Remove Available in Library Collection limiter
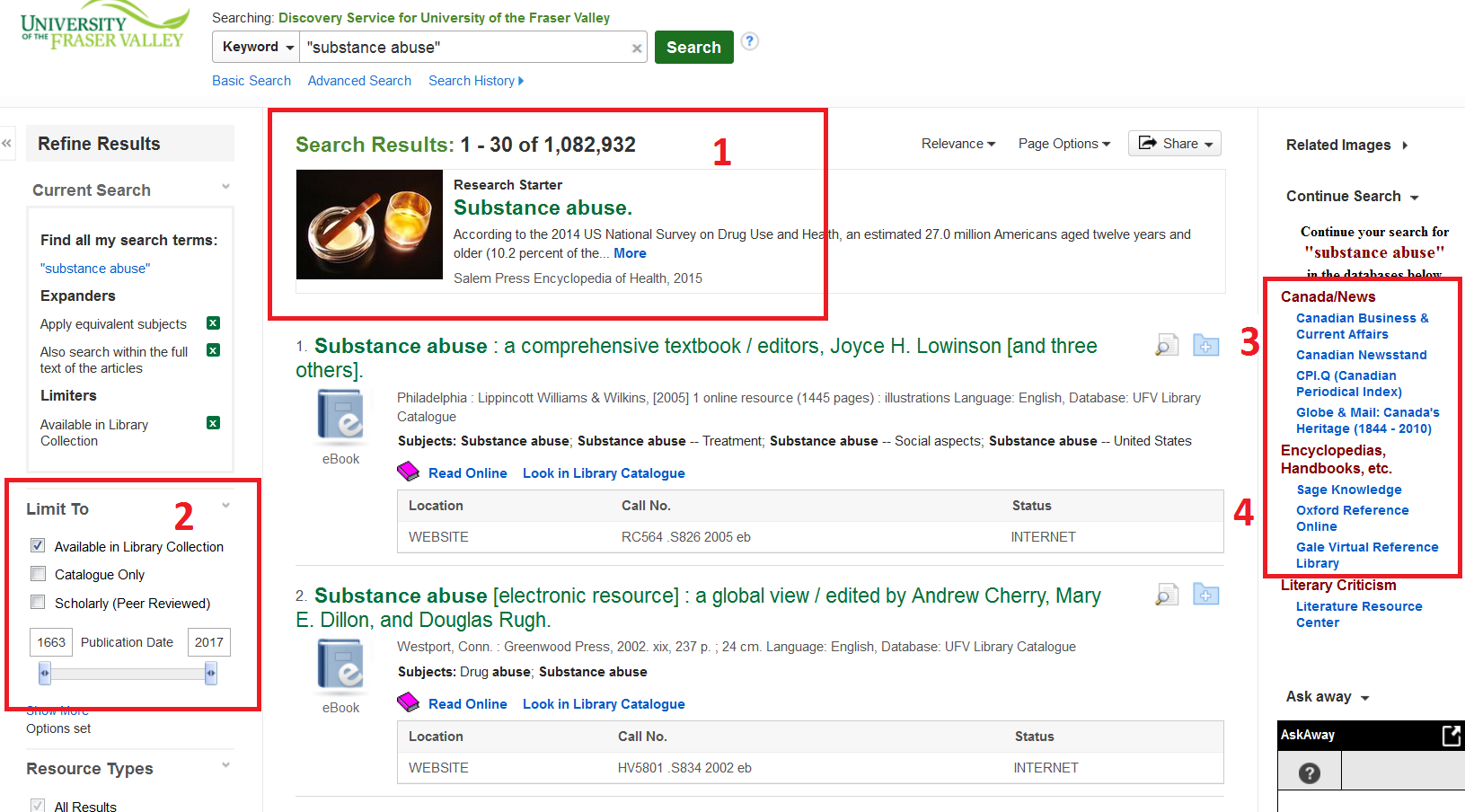Image resolution: width=1465 pixels, height=812 pixels. click(x=213, y=423)
